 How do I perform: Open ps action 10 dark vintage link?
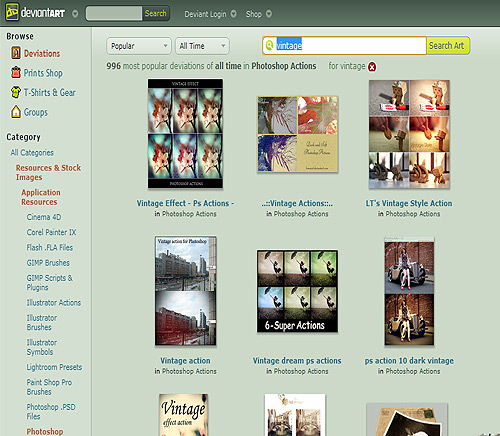click(x=409, y=361)
